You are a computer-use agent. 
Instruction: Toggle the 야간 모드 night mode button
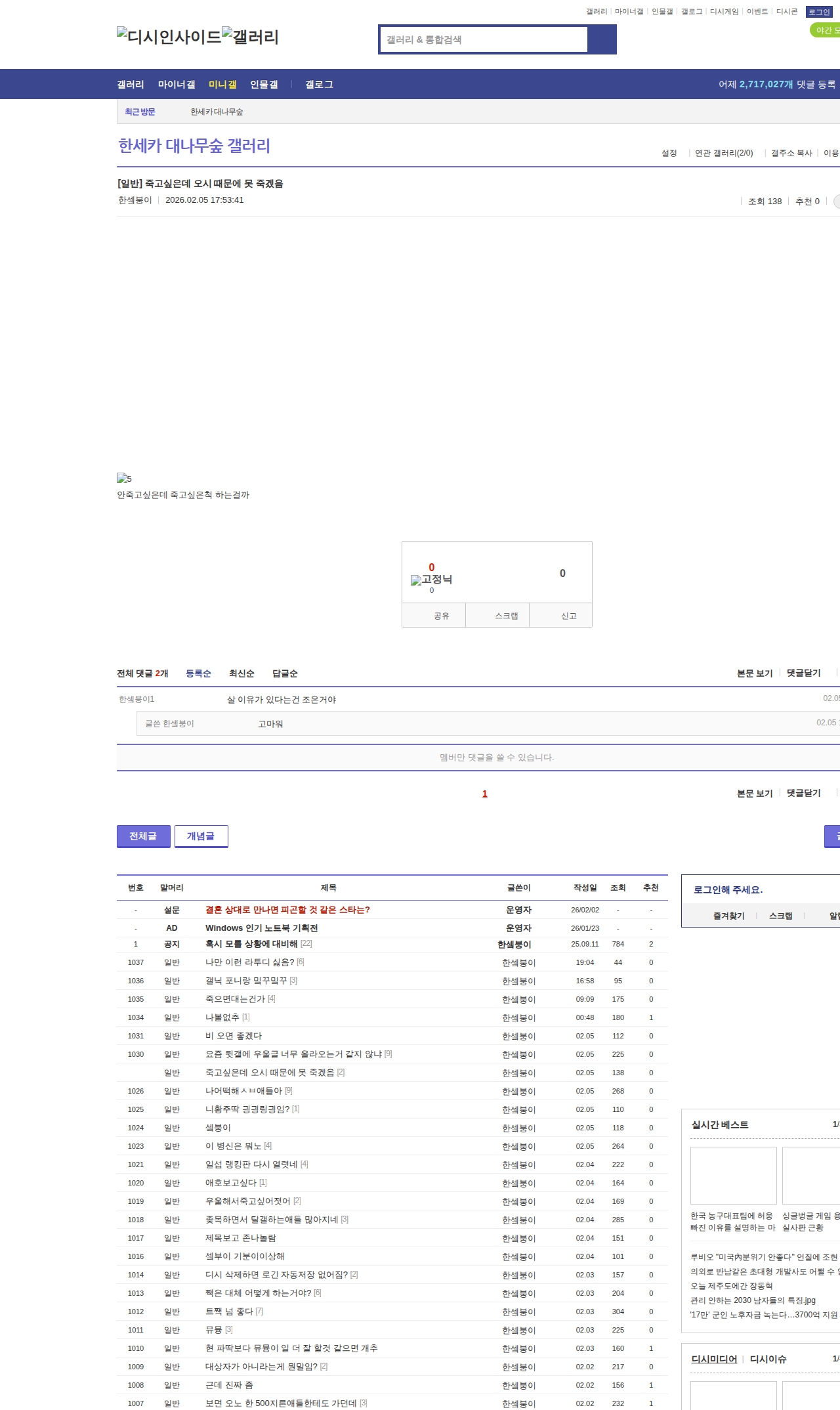[826, 30]
